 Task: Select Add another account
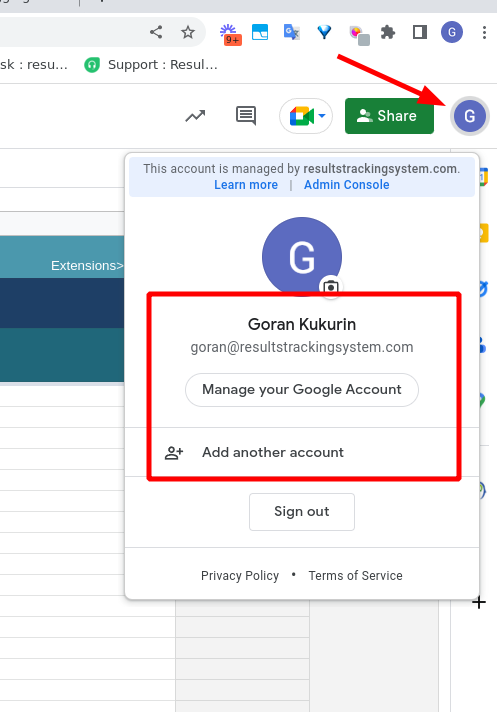click(x=302, y=452)
